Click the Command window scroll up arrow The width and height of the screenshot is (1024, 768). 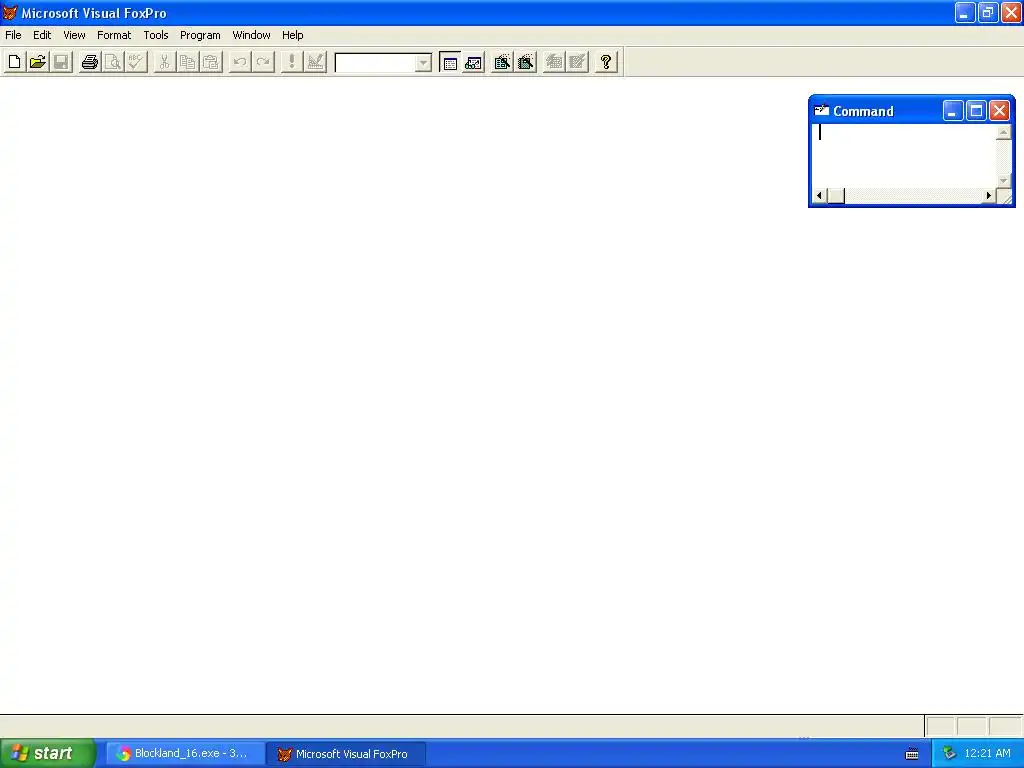click(1004, 132)
